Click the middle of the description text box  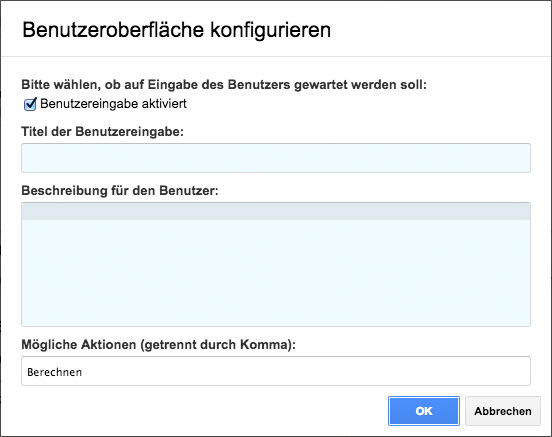click(x=276, y=264)
